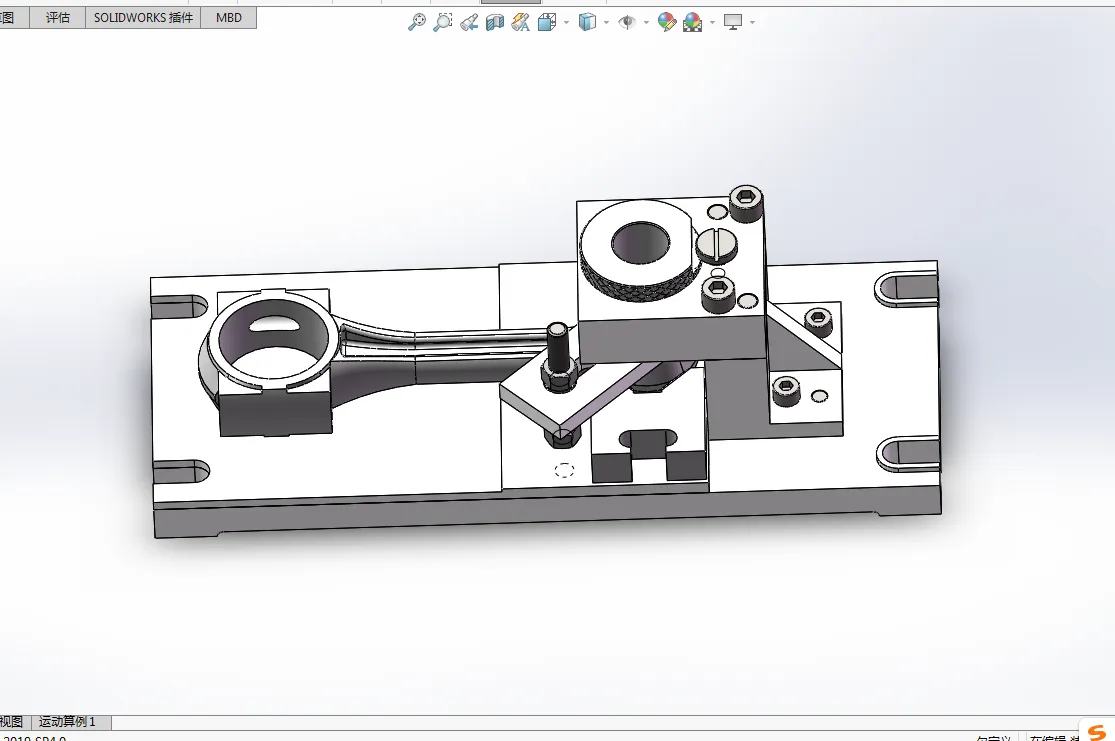Click the Apply Scene icon

pyautogui.click(x=693, y=23)
